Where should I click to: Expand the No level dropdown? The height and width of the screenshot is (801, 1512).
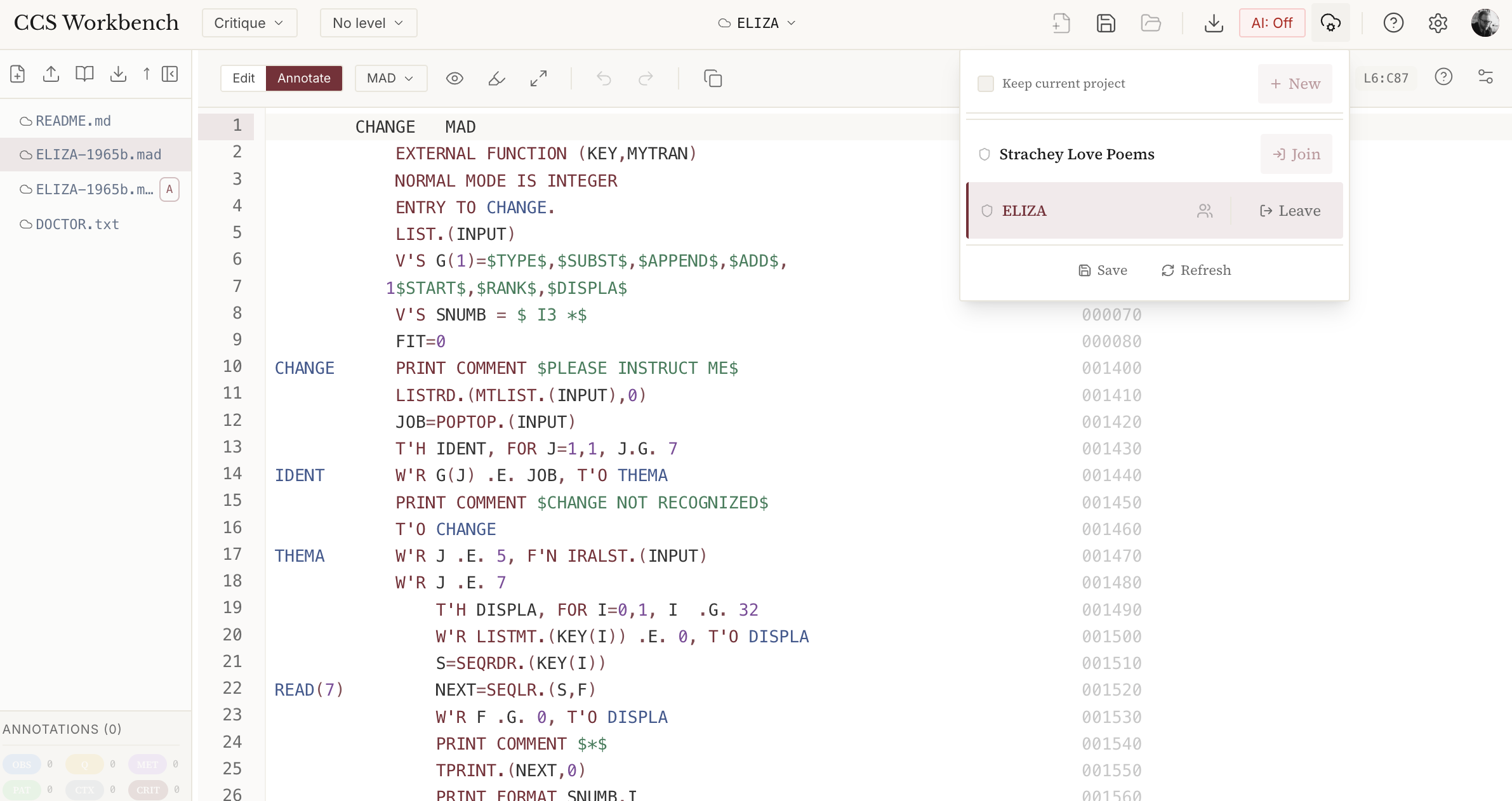point(368,23)
